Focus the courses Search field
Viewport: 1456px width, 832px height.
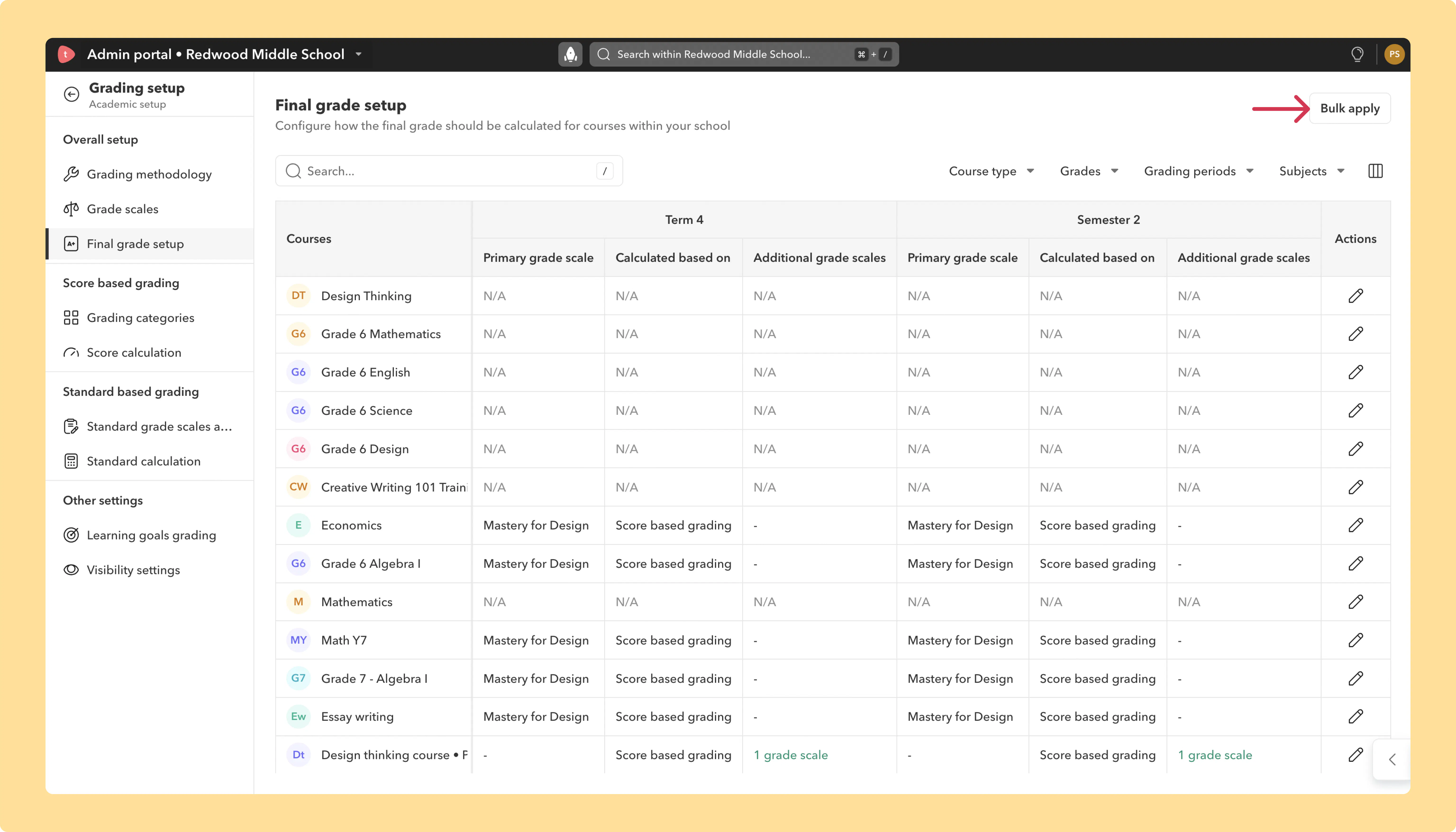(x=449, y=171)
